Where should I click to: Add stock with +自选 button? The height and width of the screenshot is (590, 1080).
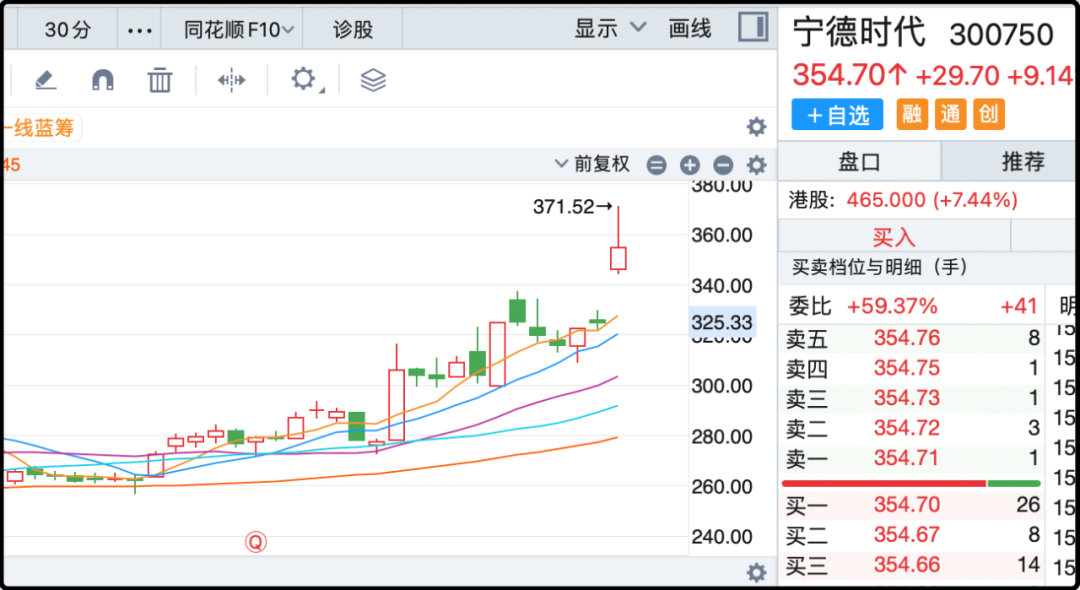click(x=837, y=115)
